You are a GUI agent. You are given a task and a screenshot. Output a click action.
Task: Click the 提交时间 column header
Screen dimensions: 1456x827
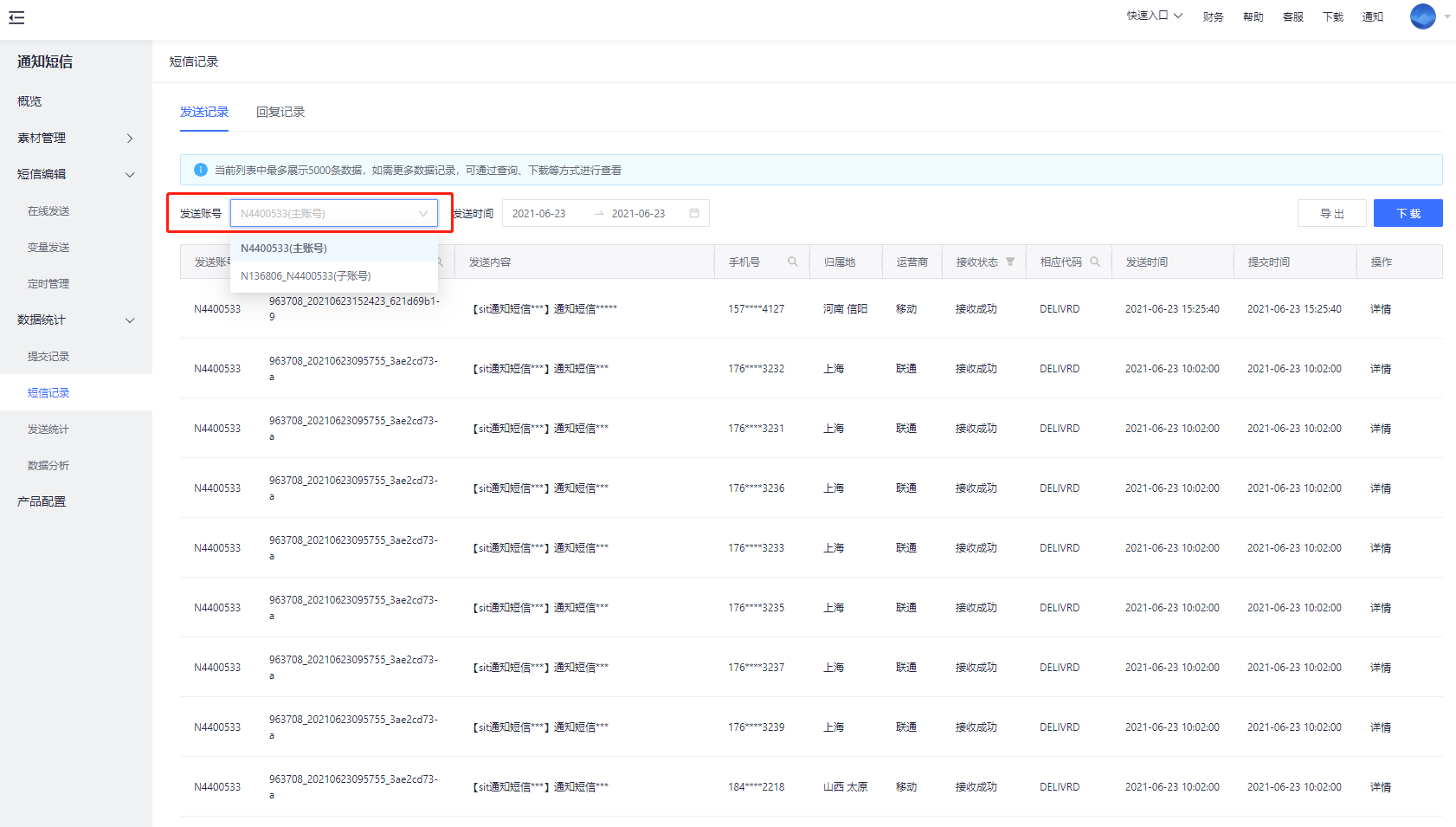(1294, 262)
